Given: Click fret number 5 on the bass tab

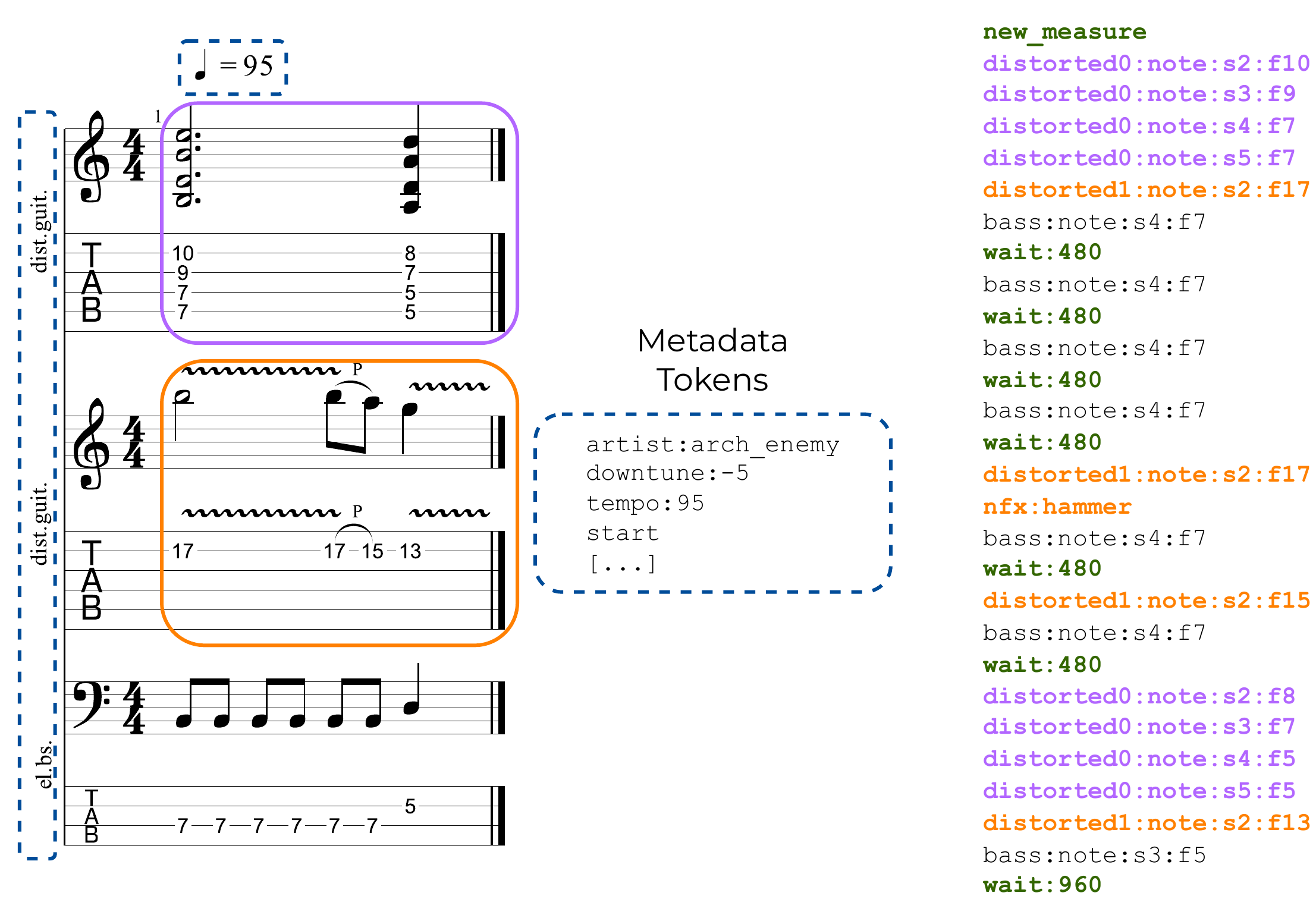Looking at the screenshot, I should coord(410,806).
